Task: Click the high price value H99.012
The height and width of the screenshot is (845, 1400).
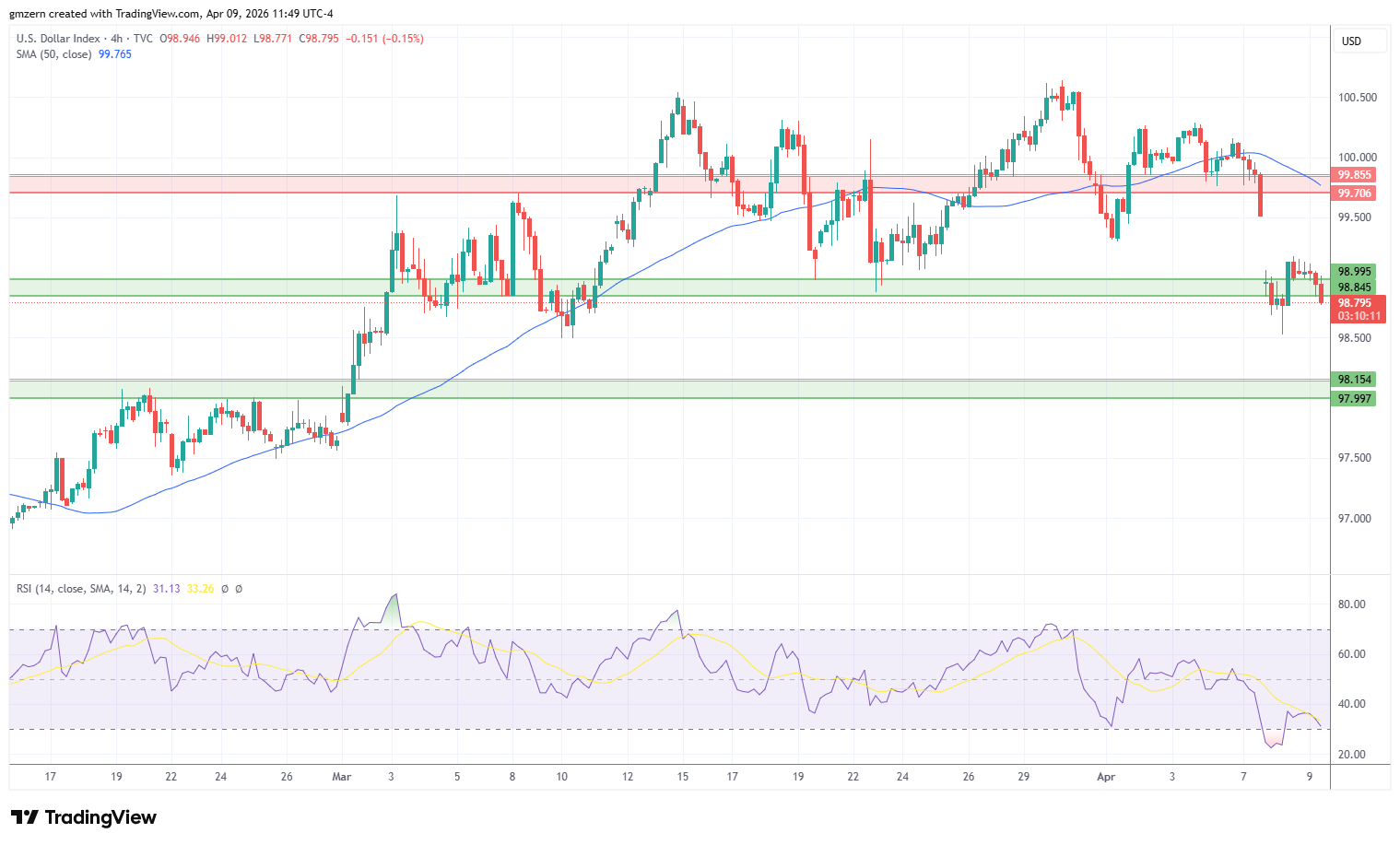Action: point(227,39)
